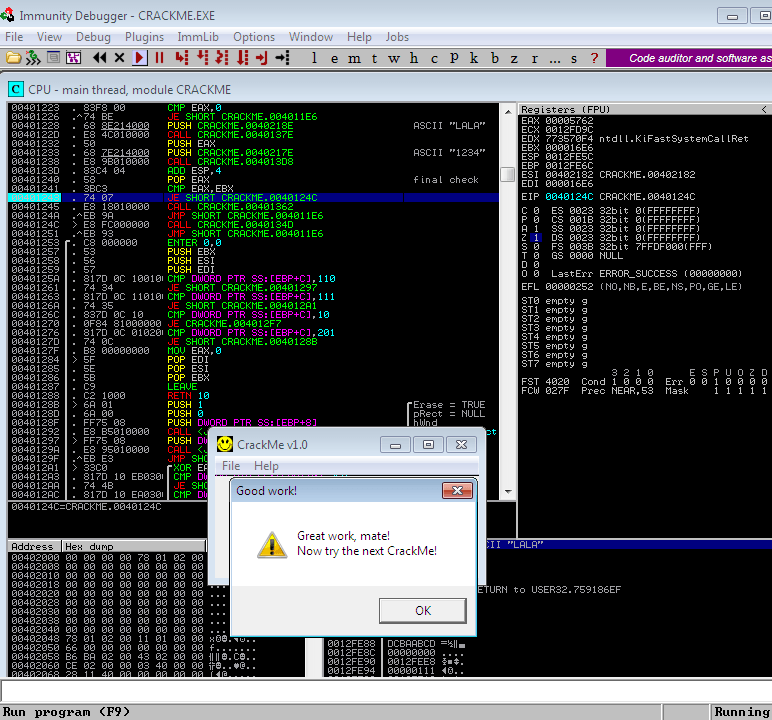Screen dimensions: 772x720
Task: Click the disassembly scrollbar down arrow
Action: (508, 491)
